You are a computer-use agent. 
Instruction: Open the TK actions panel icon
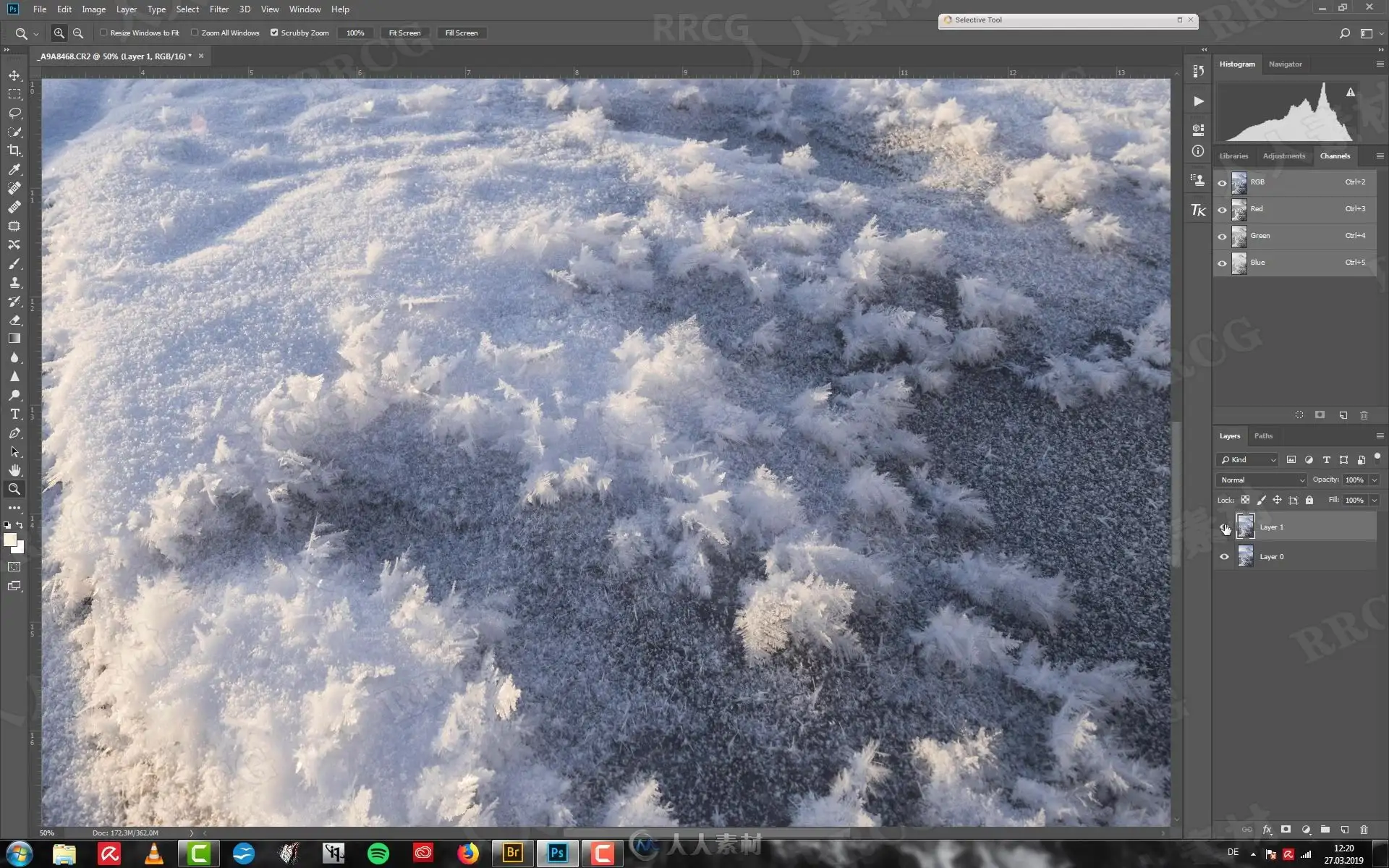1198,210
